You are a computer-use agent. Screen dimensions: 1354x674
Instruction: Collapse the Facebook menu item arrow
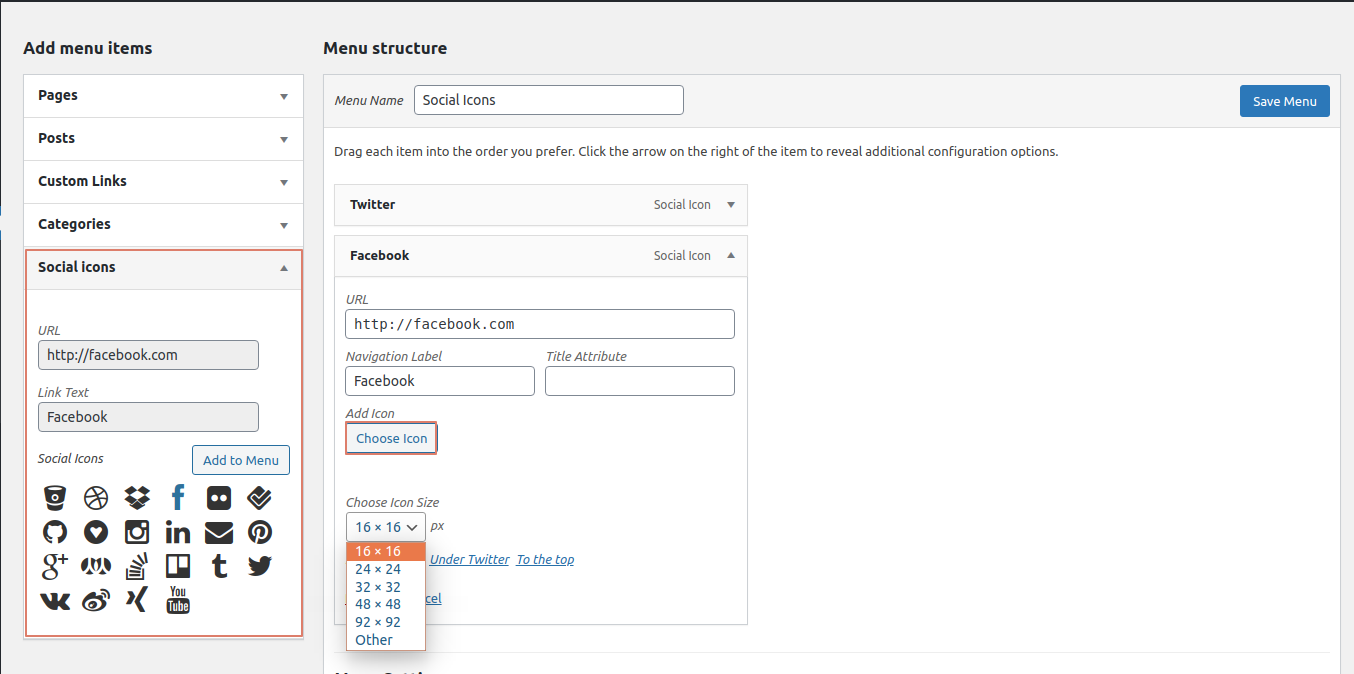click(731, 256)
